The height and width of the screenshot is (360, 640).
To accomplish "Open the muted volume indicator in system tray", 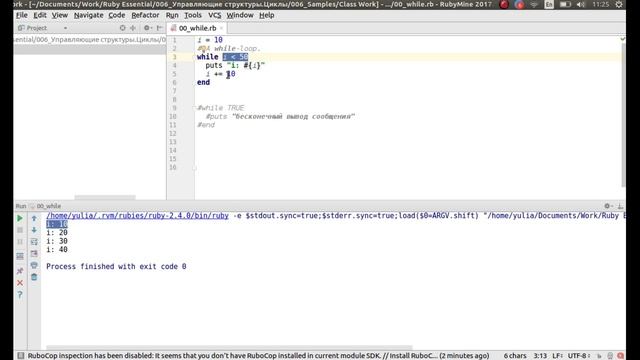I will (x=581, y=4).
